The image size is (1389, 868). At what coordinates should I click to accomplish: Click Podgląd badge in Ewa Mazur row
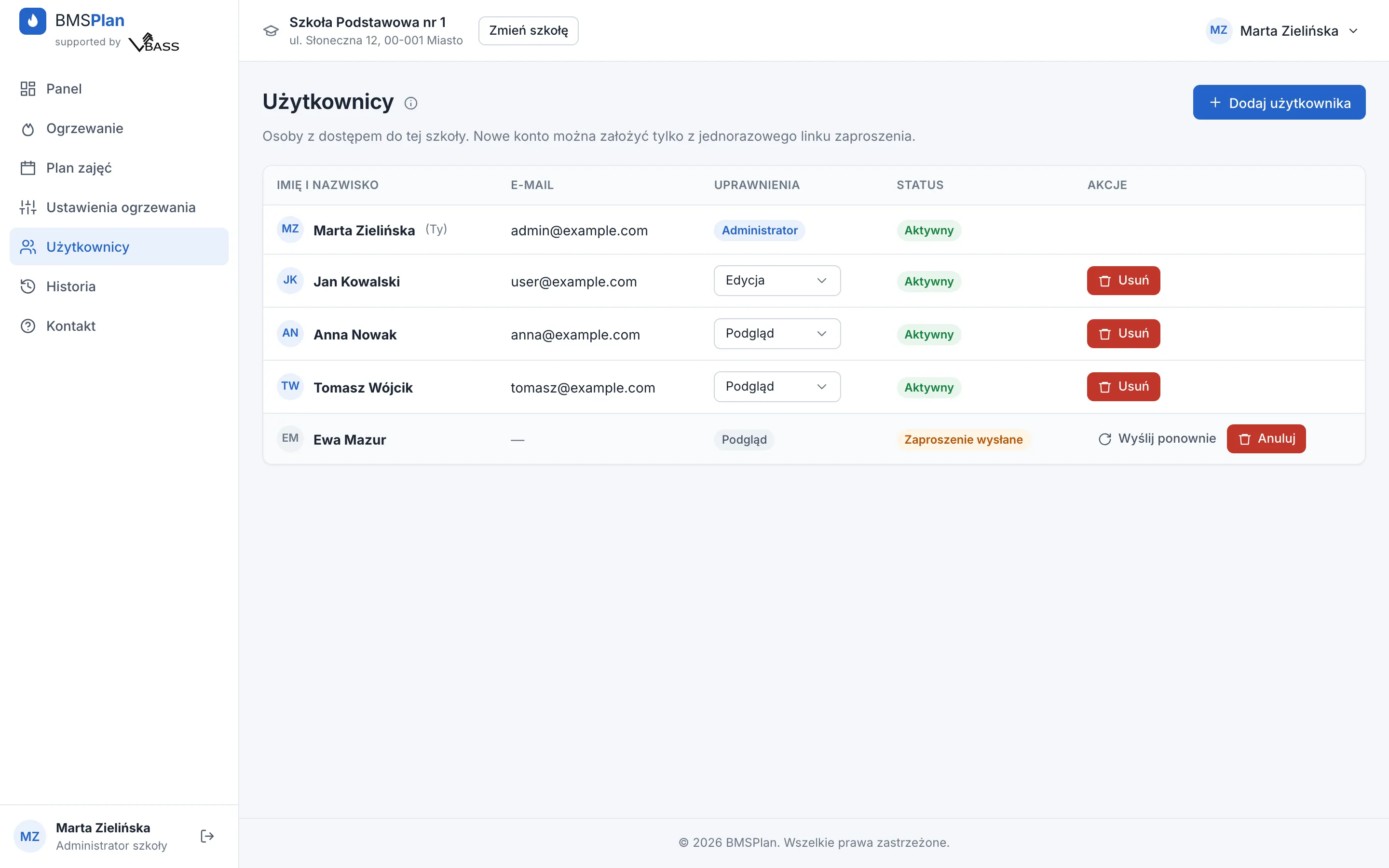pyautogui.click(x=744, y=440)
